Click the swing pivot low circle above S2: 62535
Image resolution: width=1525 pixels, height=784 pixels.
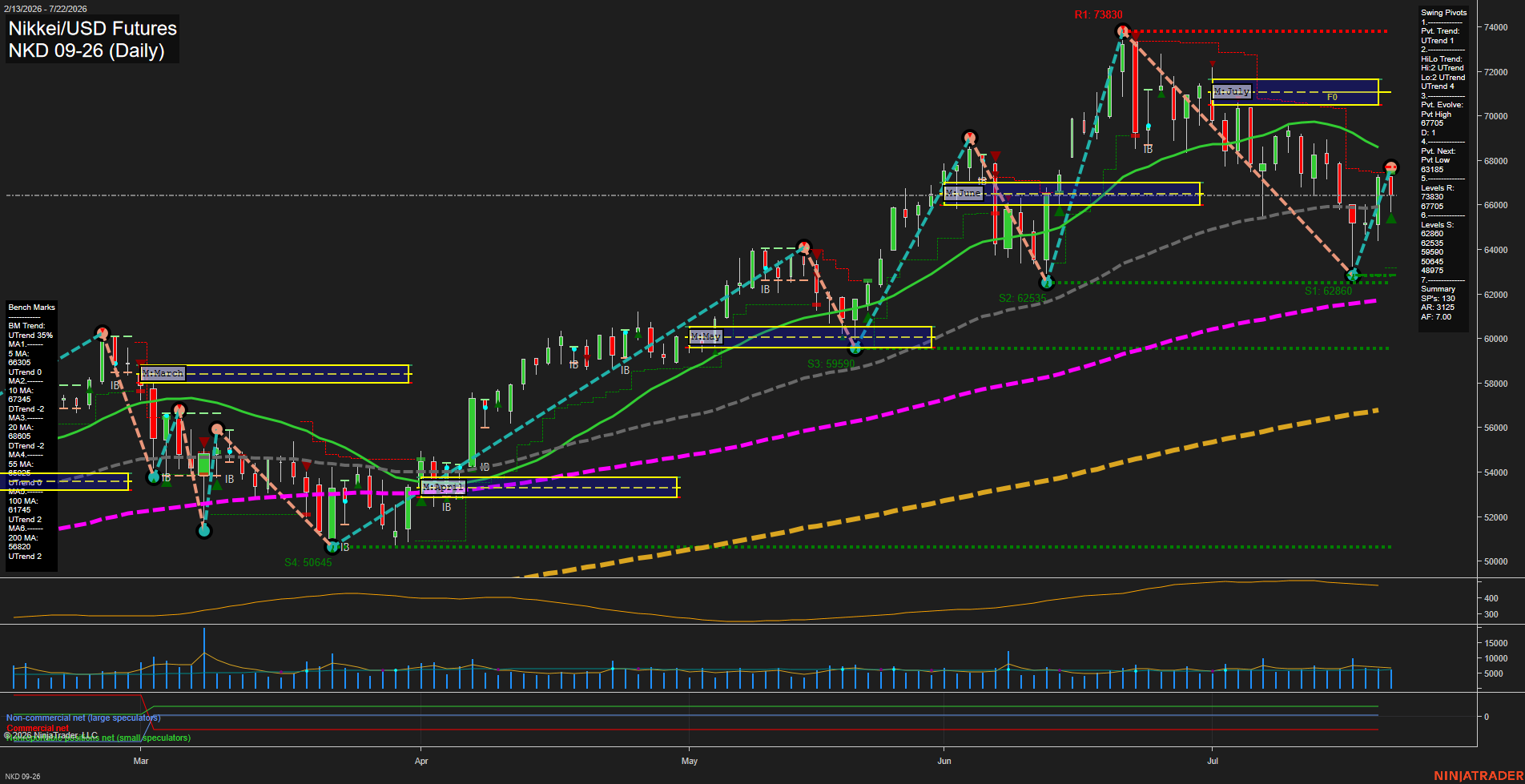click(1046, 282)
